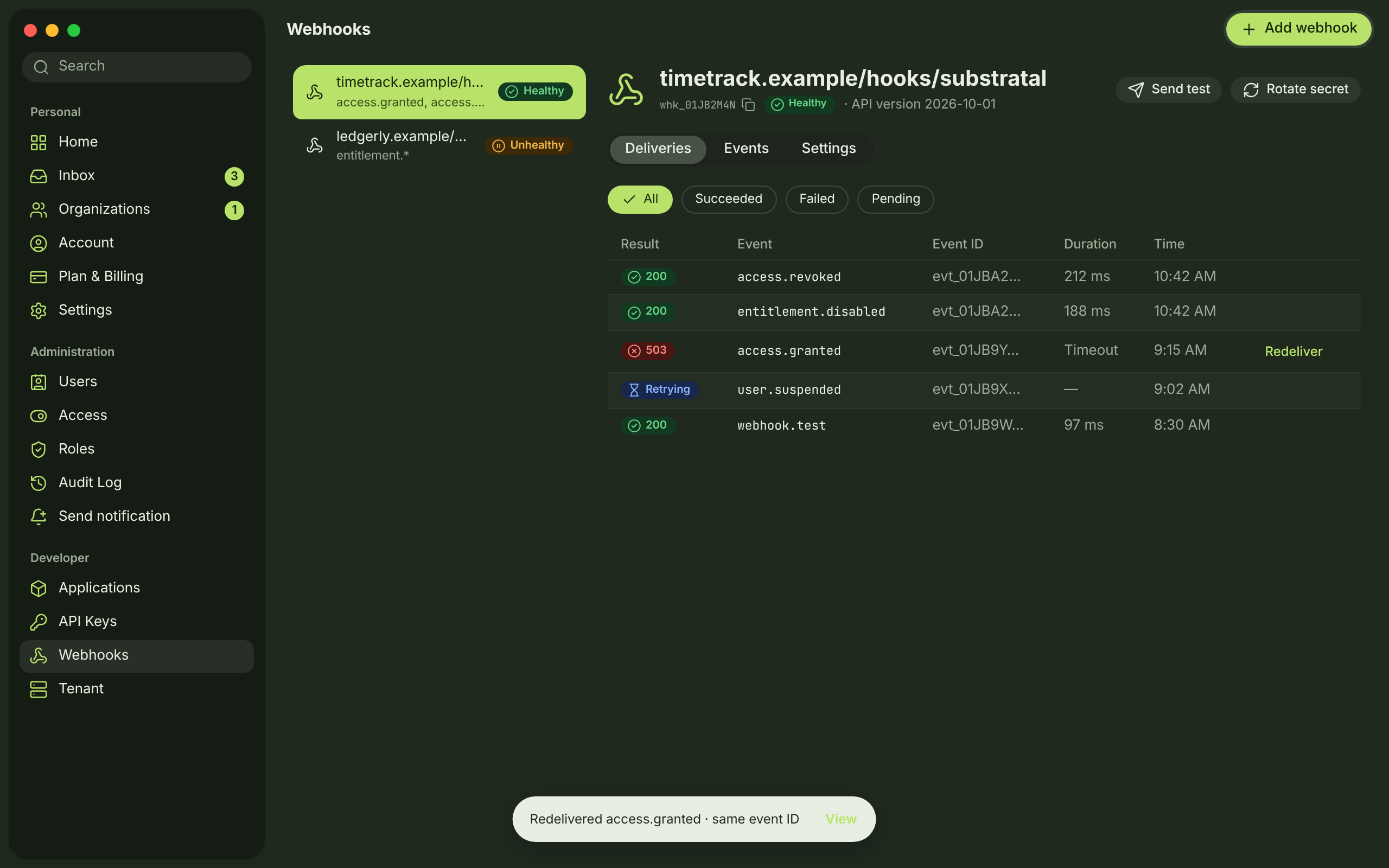
Task: Click the Settings gear icon in sidebar
Action: click(x=39, y=310)
